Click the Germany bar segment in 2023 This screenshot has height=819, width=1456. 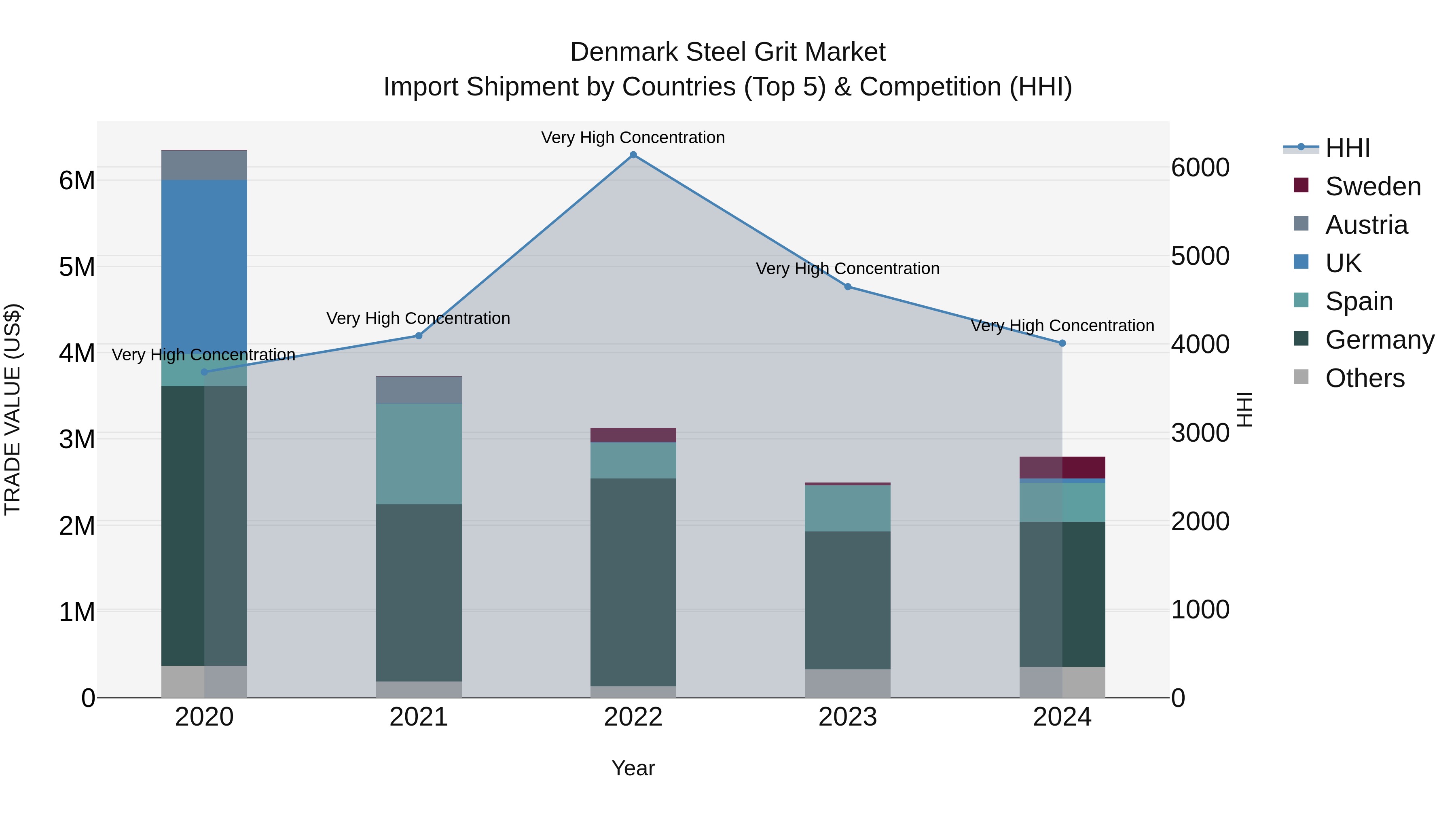[848, 600]
